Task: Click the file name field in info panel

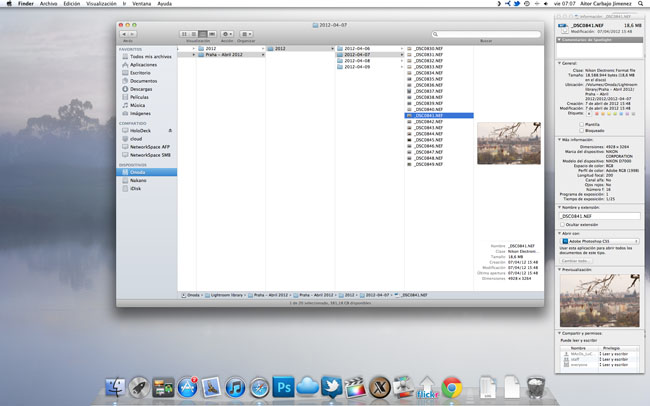Action: click(598, 216)
